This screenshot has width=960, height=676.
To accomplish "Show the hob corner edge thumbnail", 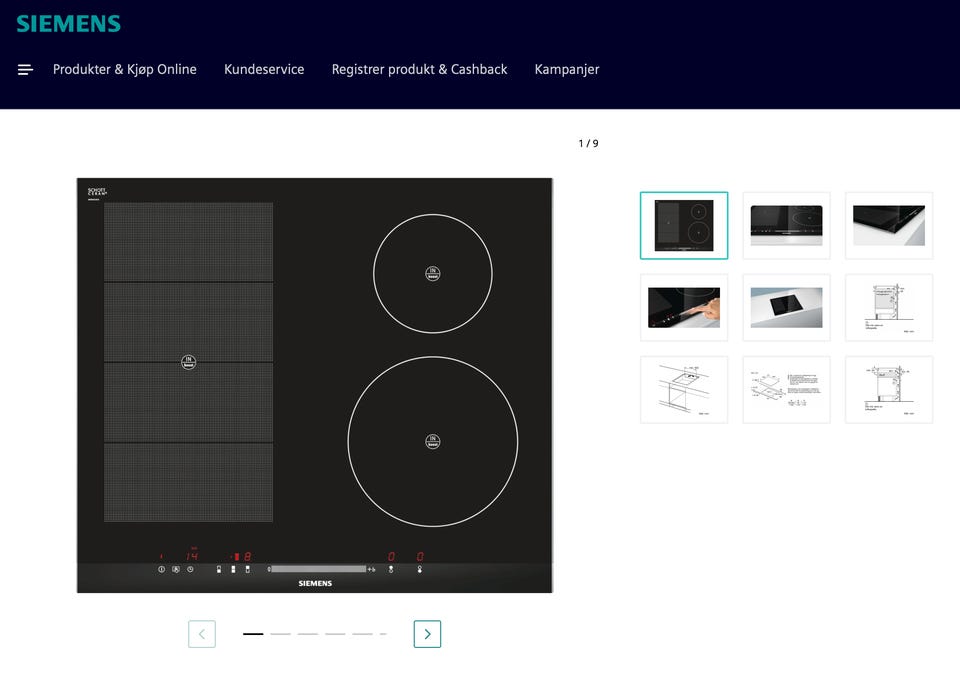I will pyautogui.click(x=888, y=225).
